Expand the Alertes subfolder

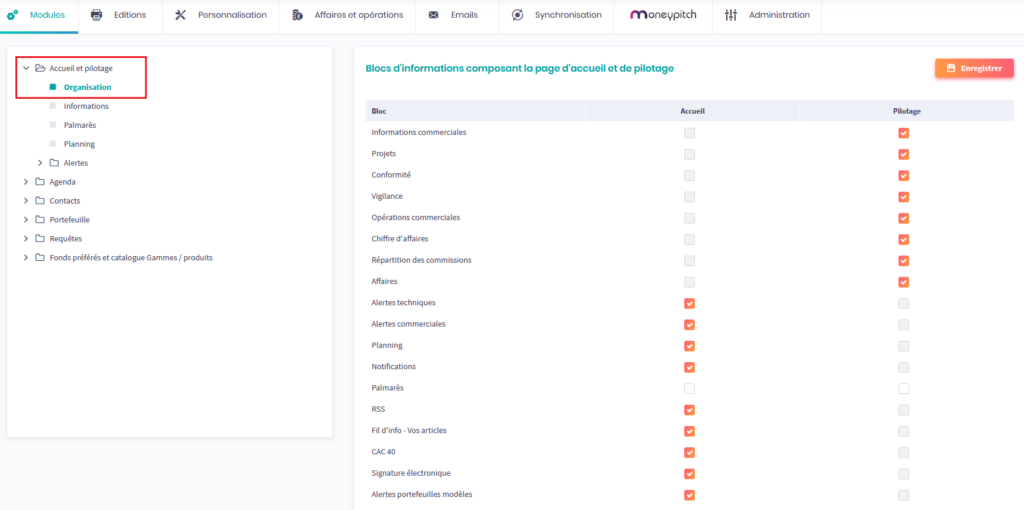point(40,163)
